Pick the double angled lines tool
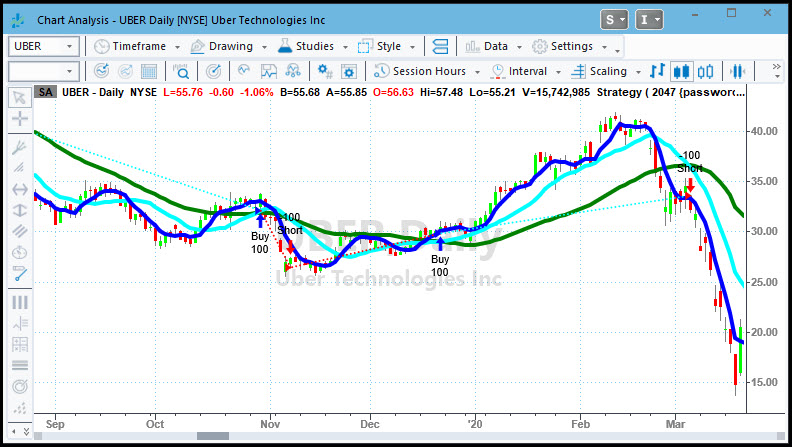Viewport: 792px width, 447px height. click(x=20, y=168)
